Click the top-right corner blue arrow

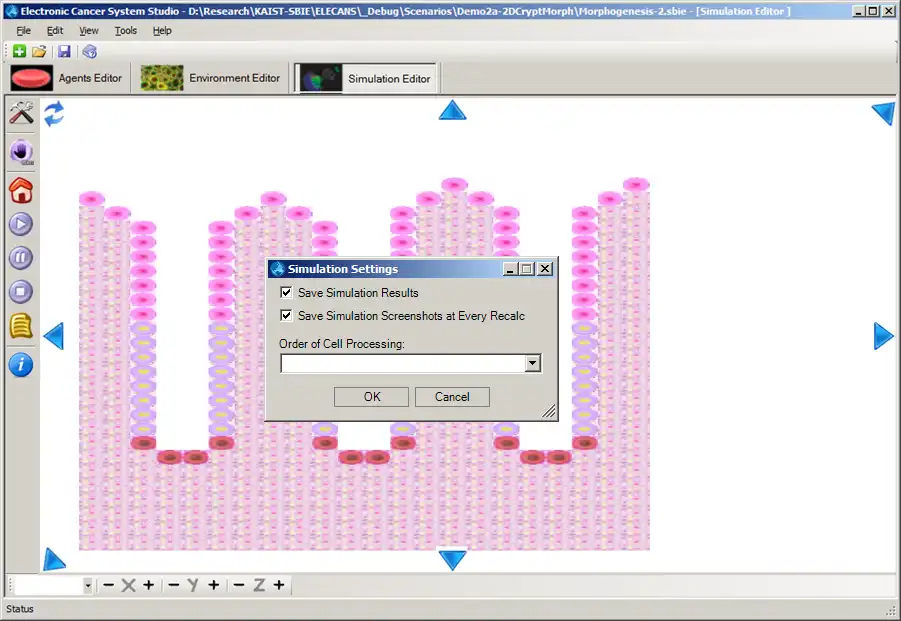click(885, 113)
